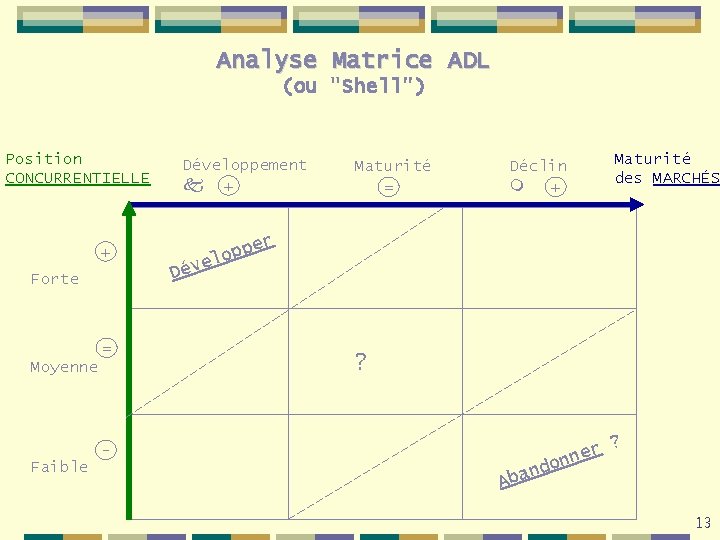Click the circled equals above Moyenne
The height and width of the screenshot is (540, 720).
point(107,348)
